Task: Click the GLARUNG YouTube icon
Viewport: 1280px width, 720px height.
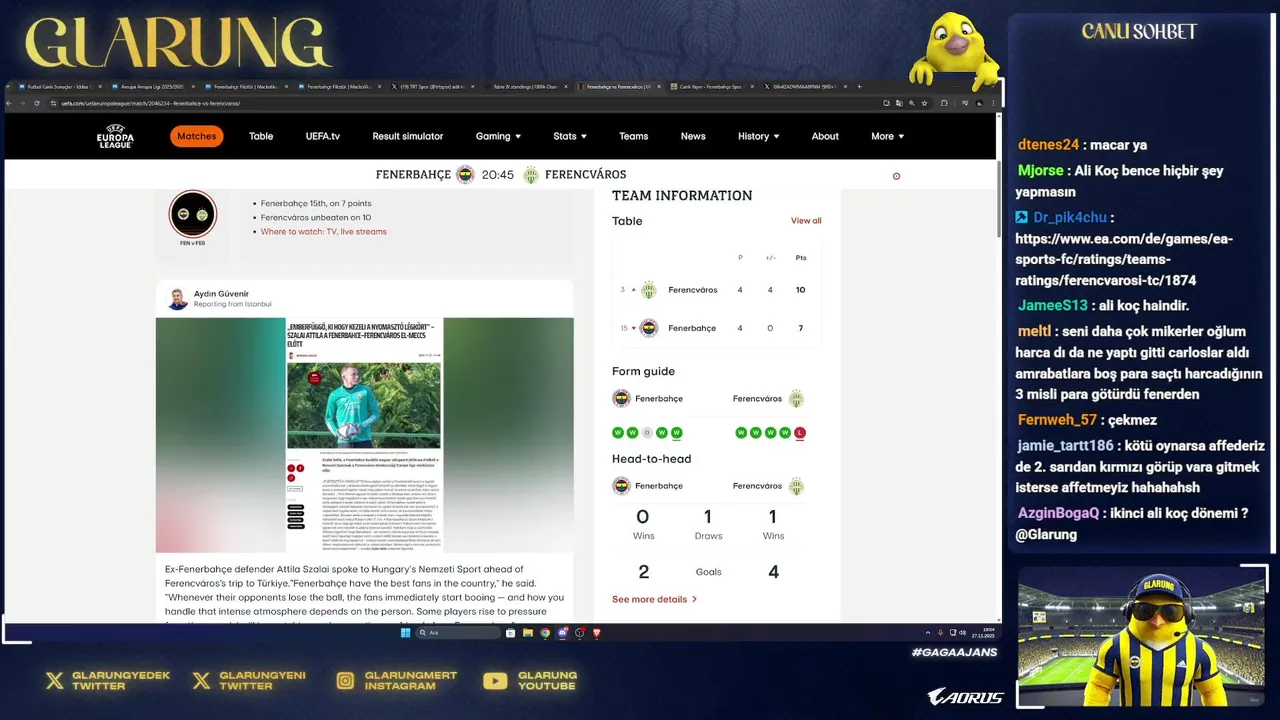Action: (x=495, y=681)
